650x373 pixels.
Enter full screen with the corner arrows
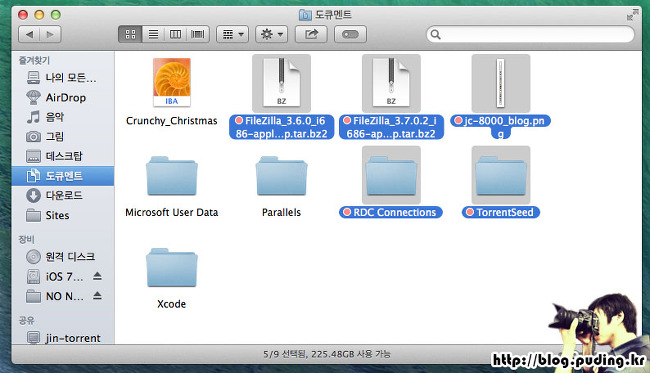tap(632, 15)
